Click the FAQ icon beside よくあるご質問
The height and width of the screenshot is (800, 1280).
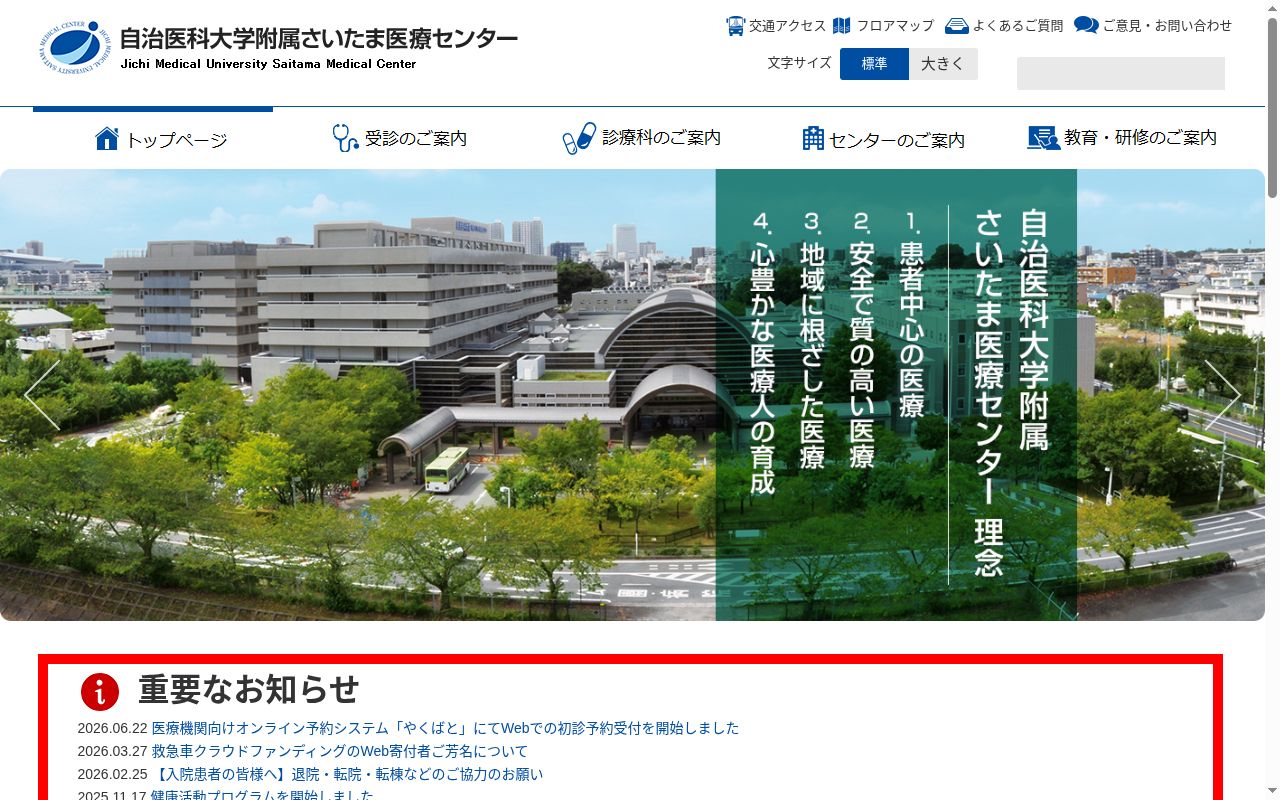point(956,26)
